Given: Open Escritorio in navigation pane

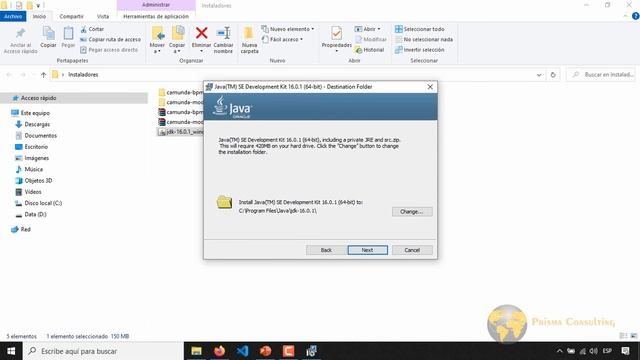Looking at the screenshot, I should click(31, 147).
